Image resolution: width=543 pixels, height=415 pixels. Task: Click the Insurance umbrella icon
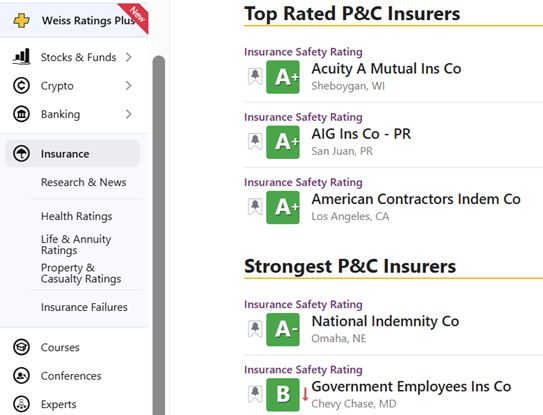click(21, 153)
